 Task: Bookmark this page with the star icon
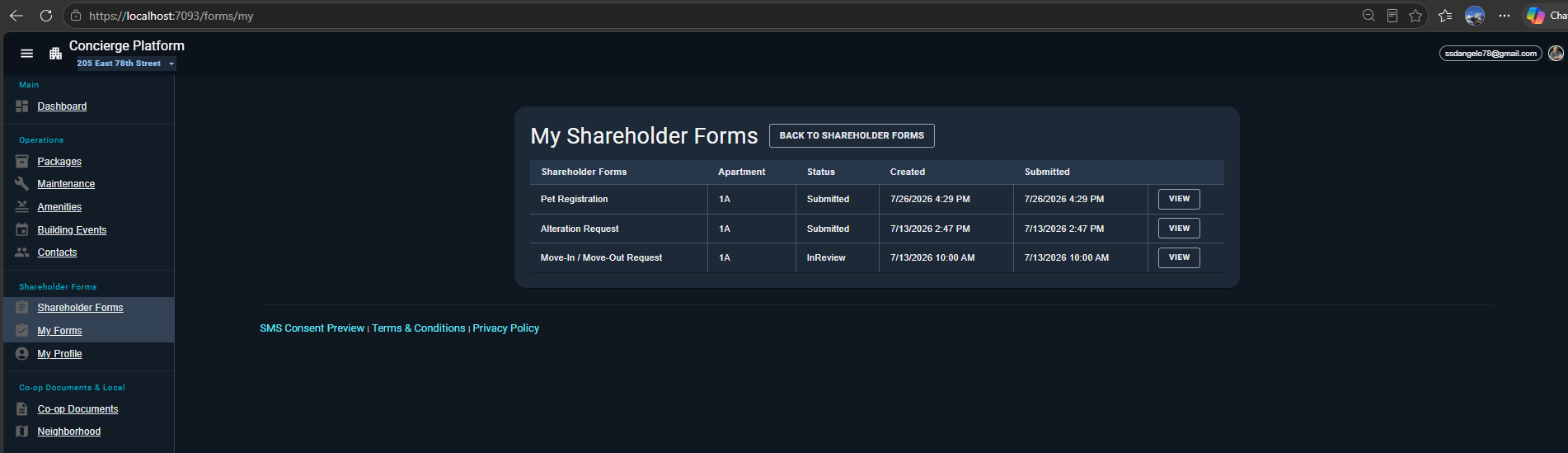1415,16
